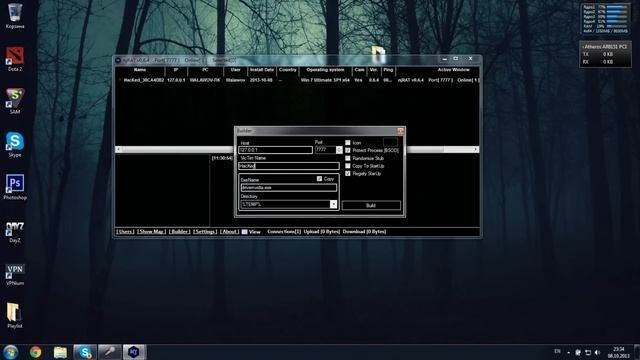Sort by the Name column header
Image resolution: width=640 pixels, height=360 pixels.
click(140, 70)
